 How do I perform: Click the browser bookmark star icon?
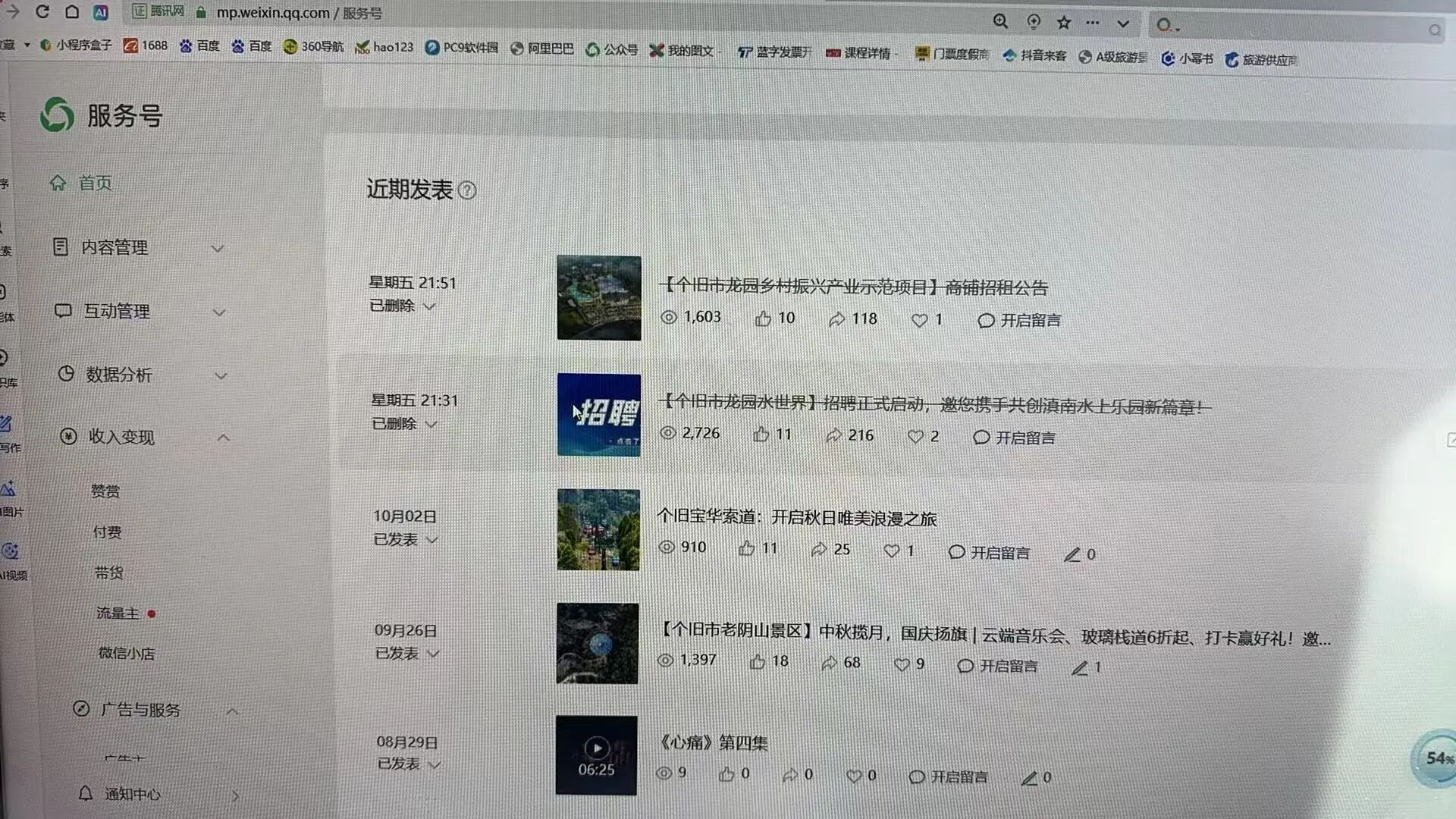[x=1064, y=22]
